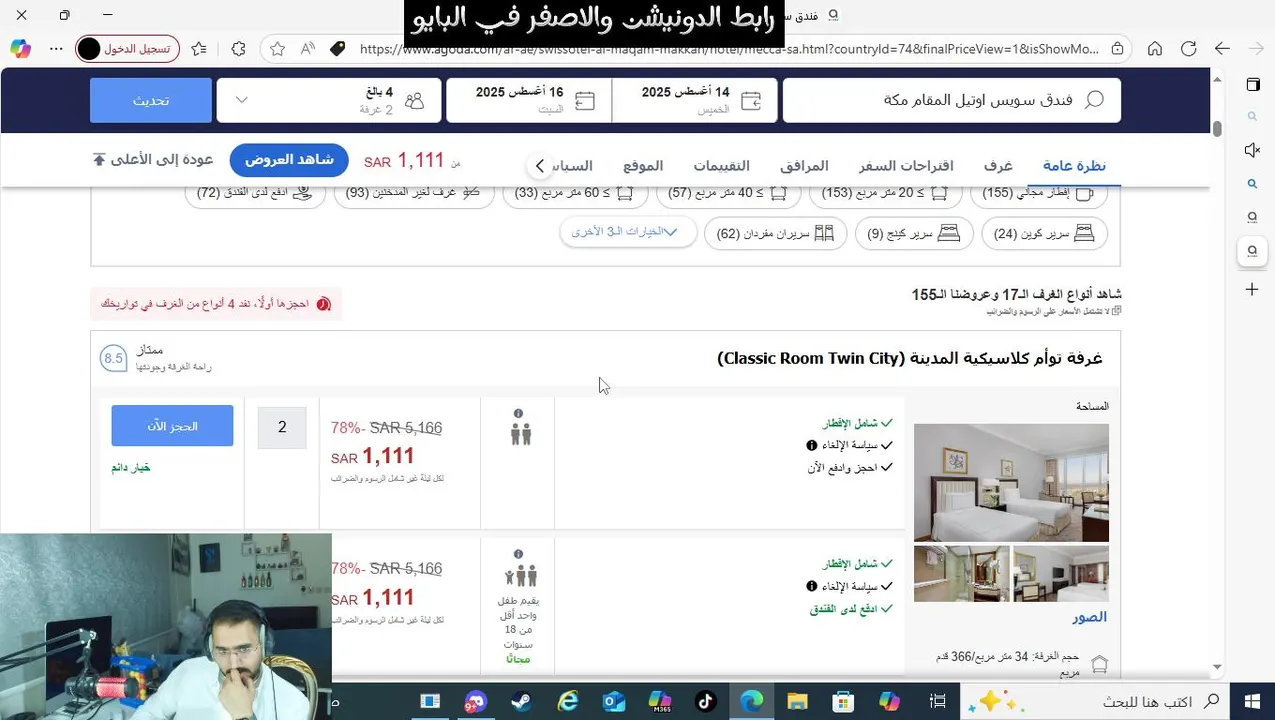Click Book Now (الحجز الآن) for first offer
This screenshot has width=1275, height=720.
coord(172,426)
